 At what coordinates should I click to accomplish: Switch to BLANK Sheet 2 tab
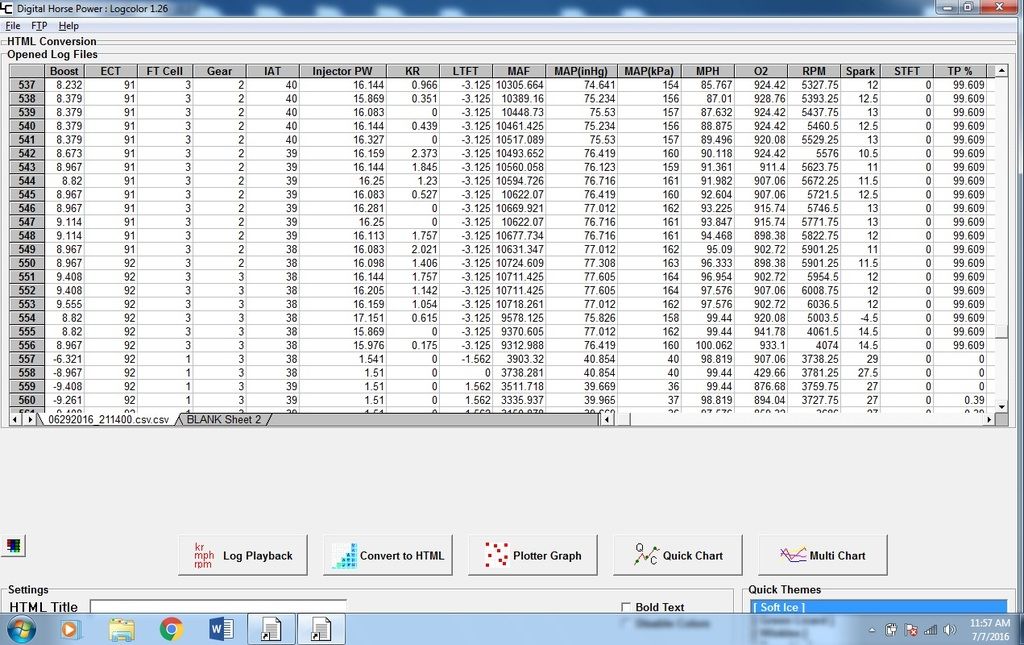[x=223, y=419]
